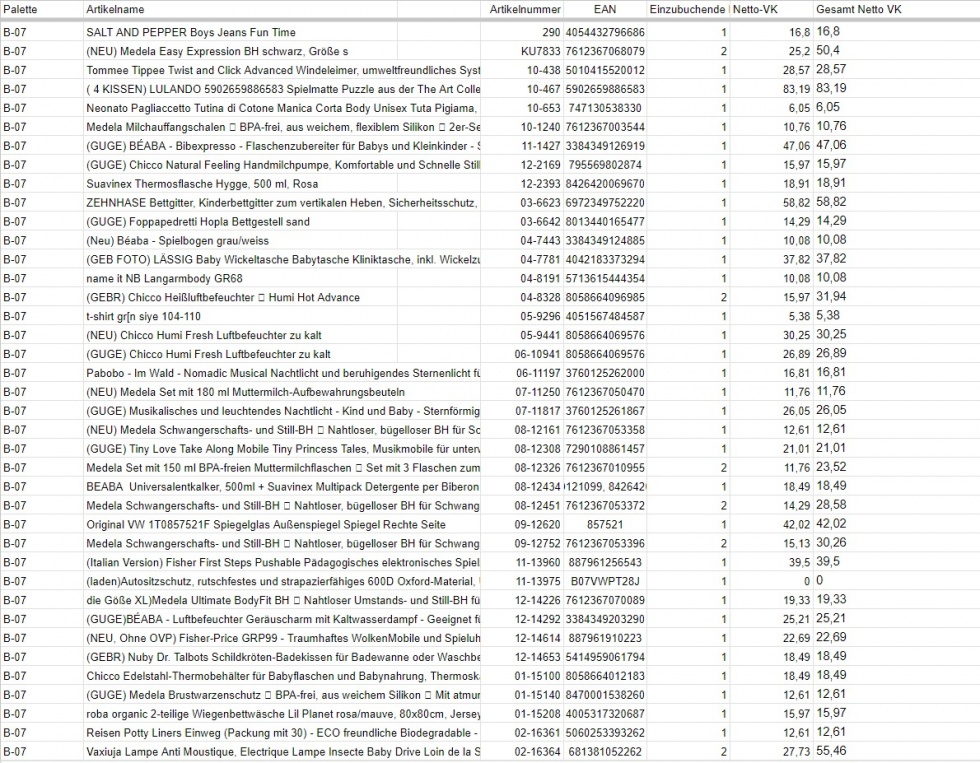This screenshot has width=980, height=763.
Task: Click EAN 4054432796686
Action: pos(605,32)
